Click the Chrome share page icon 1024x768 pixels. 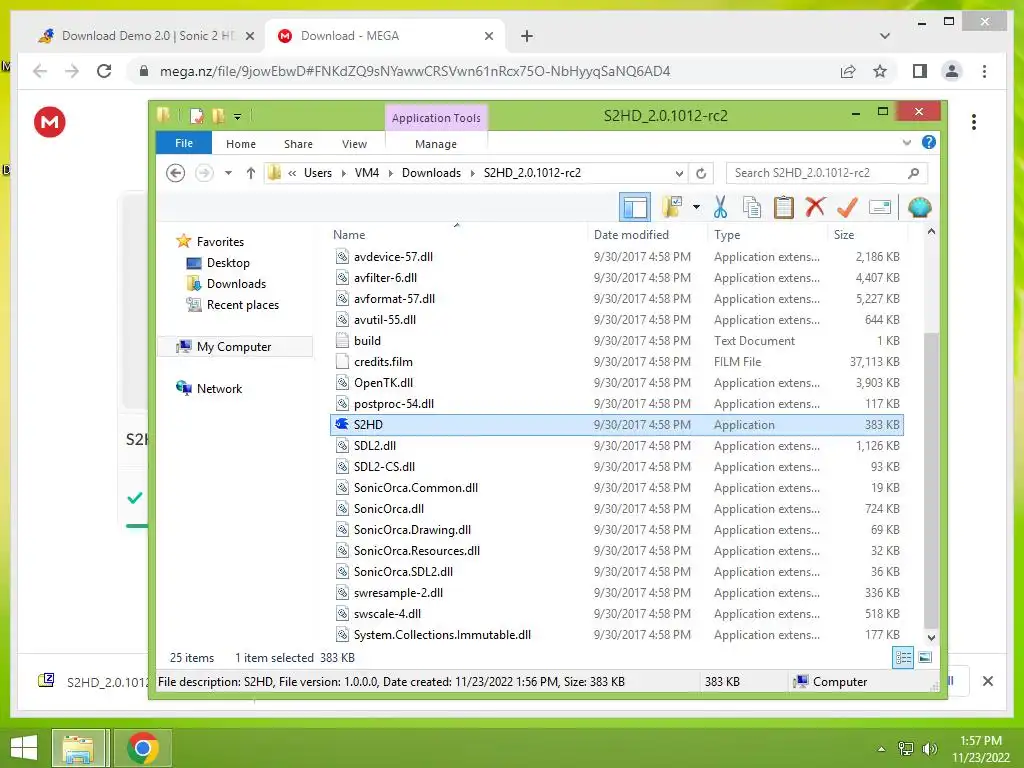click(x=848, y=71)
